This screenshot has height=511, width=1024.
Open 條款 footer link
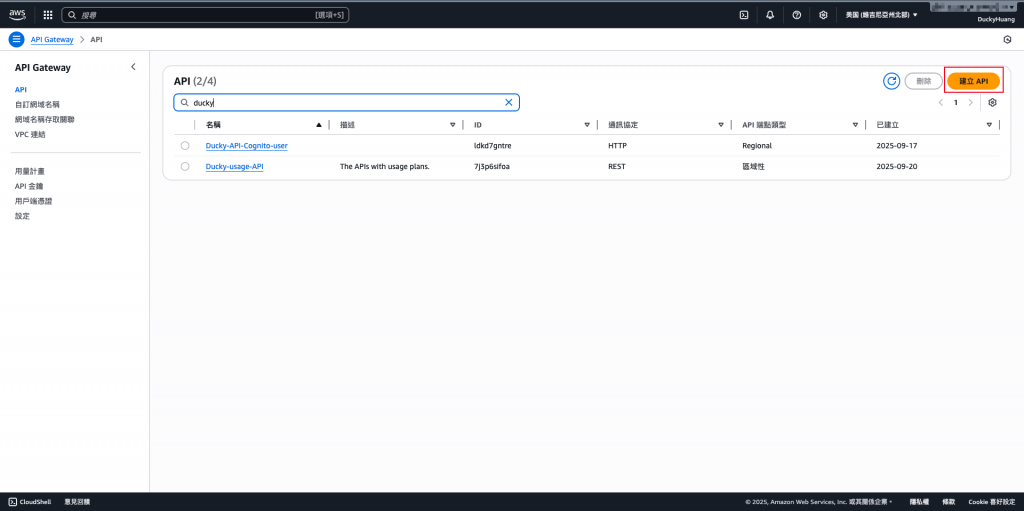(x=948, y=502)
